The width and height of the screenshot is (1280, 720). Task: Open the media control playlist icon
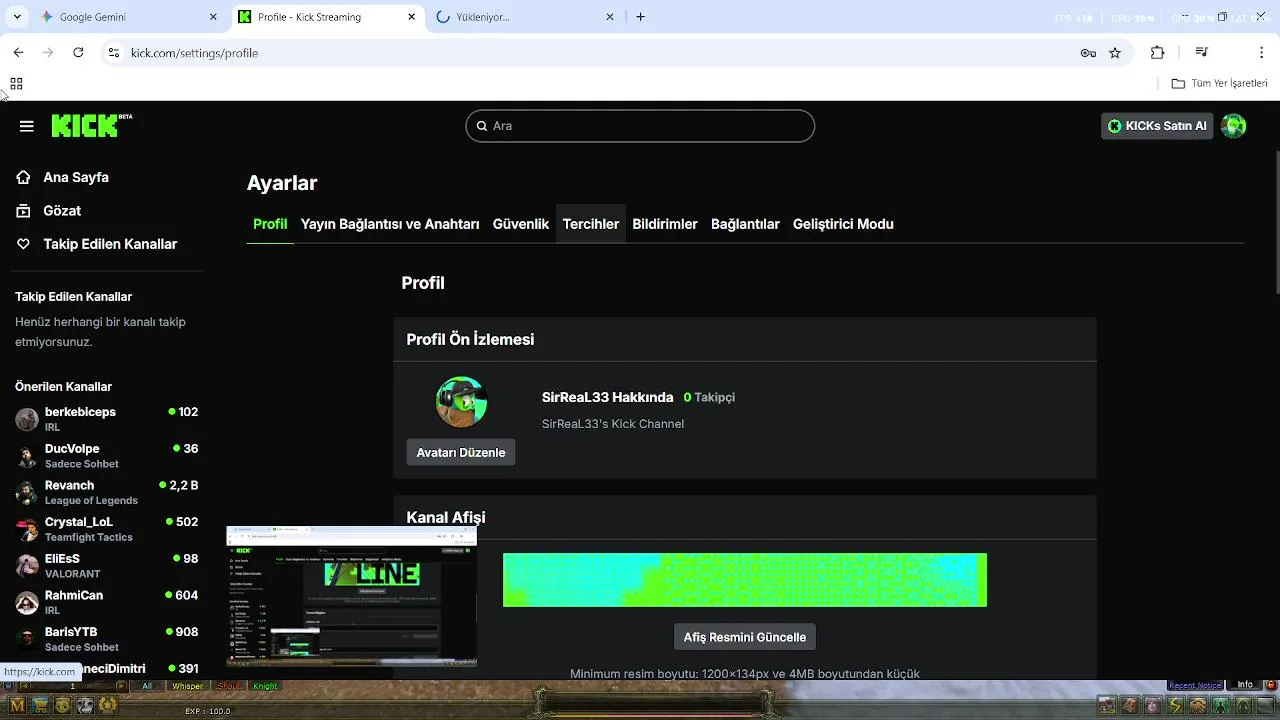pyautogui.click(x=1202, y=52)
